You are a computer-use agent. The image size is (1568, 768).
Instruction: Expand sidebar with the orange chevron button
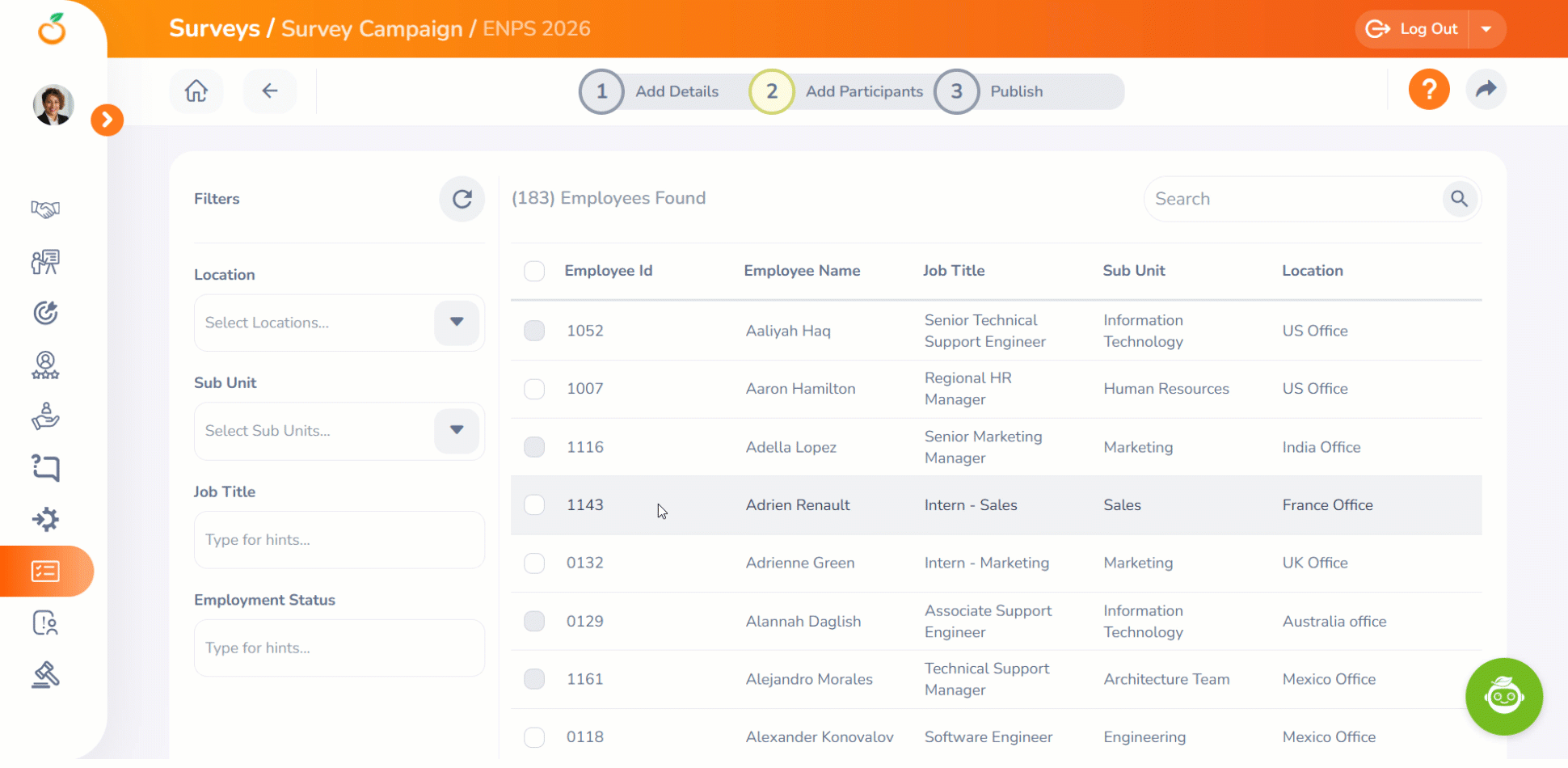[107, 120]
